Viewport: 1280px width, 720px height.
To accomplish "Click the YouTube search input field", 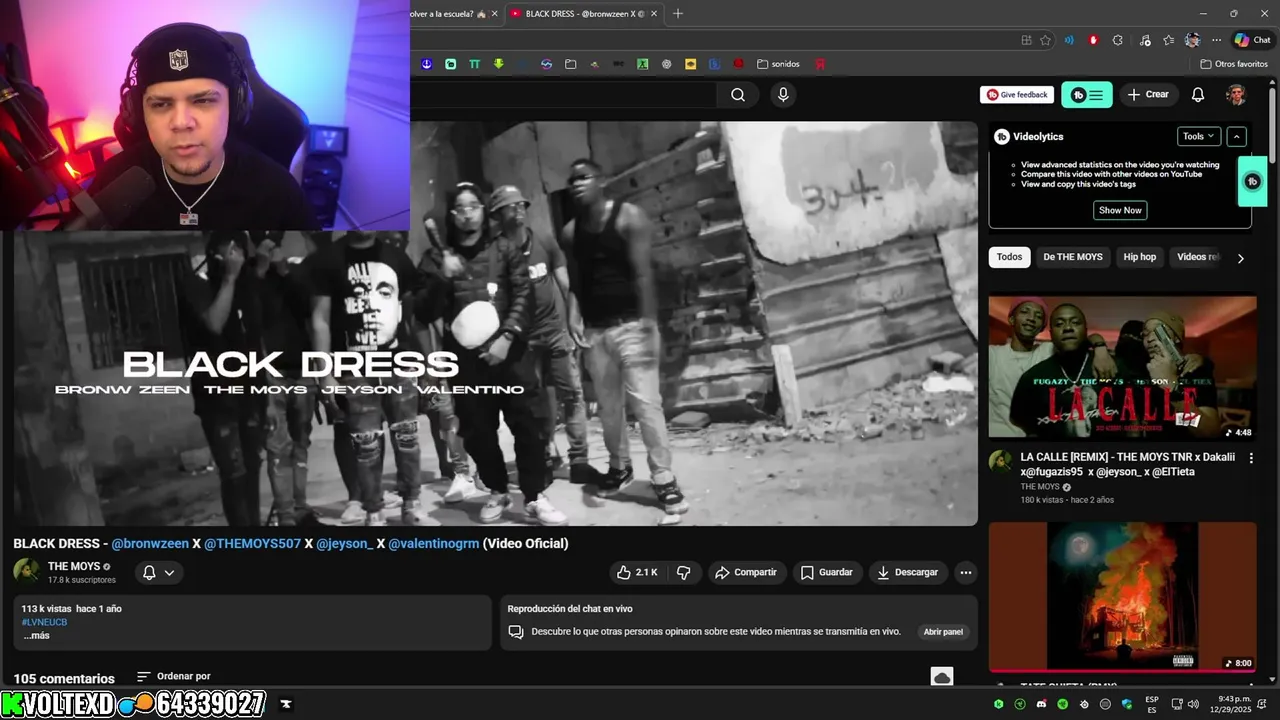I will point(563,95).
